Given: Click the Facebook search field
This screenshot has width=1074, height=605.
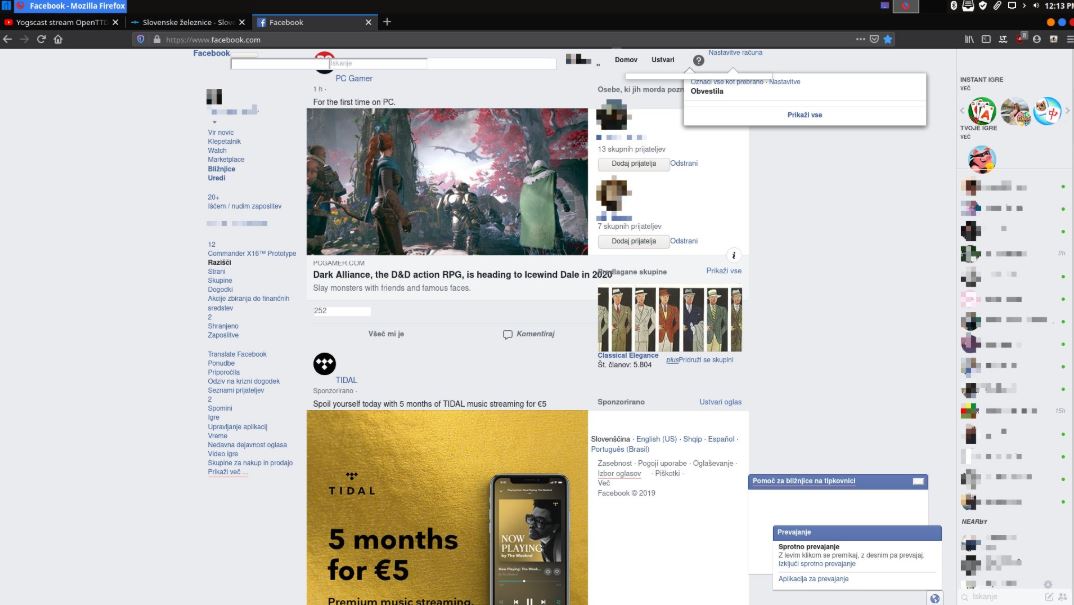Looking at the screenshot, I should point(393,64).
